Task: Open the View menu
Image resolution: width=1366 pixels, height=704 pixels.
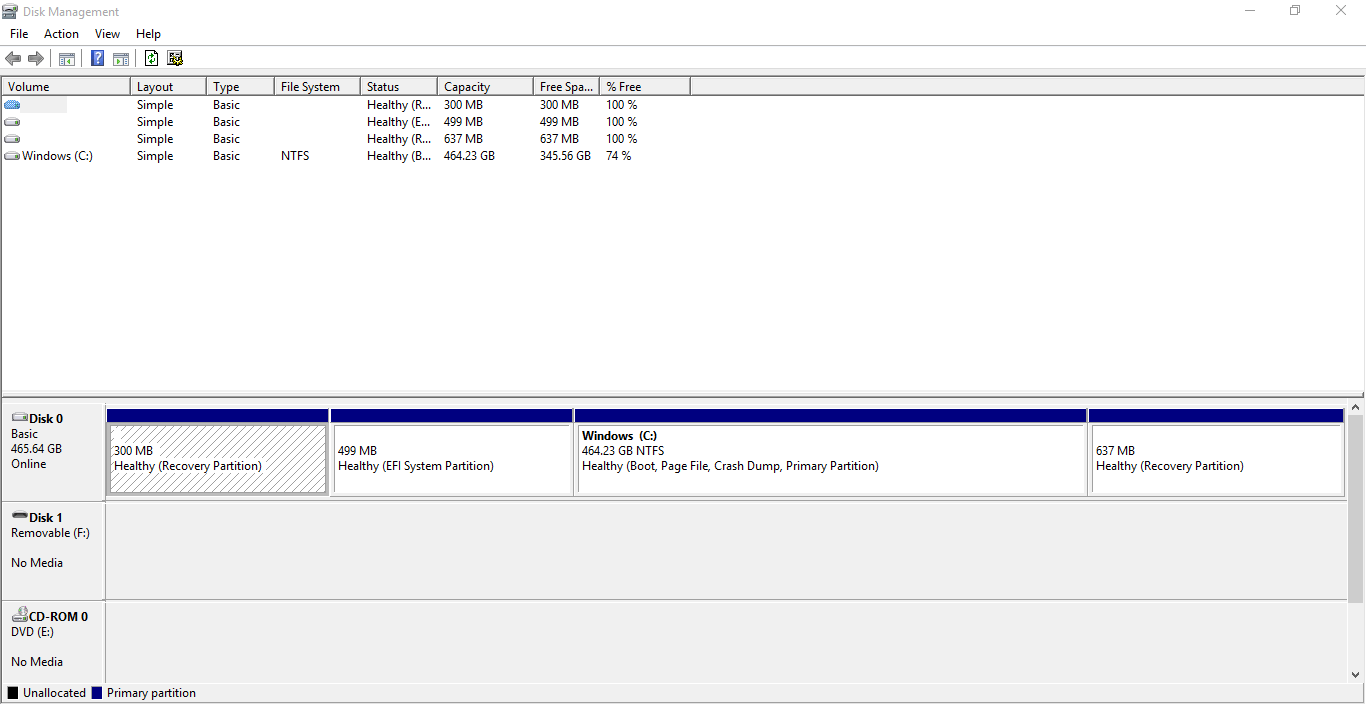Action: pos(107,34)
